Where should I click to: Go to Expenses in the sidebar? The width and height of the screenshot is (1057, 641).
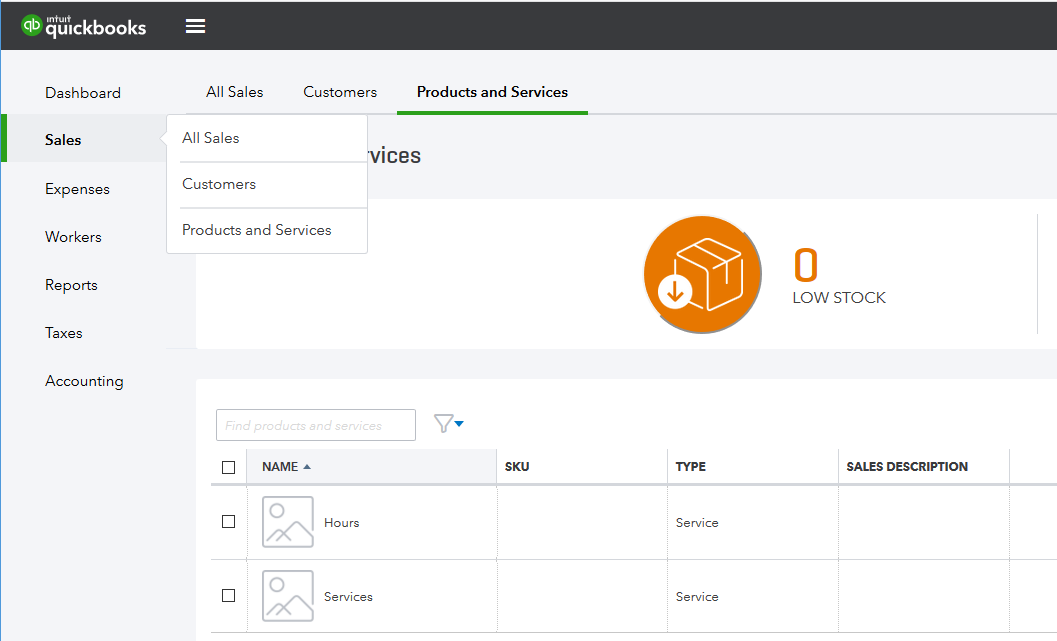pos(77,189)
